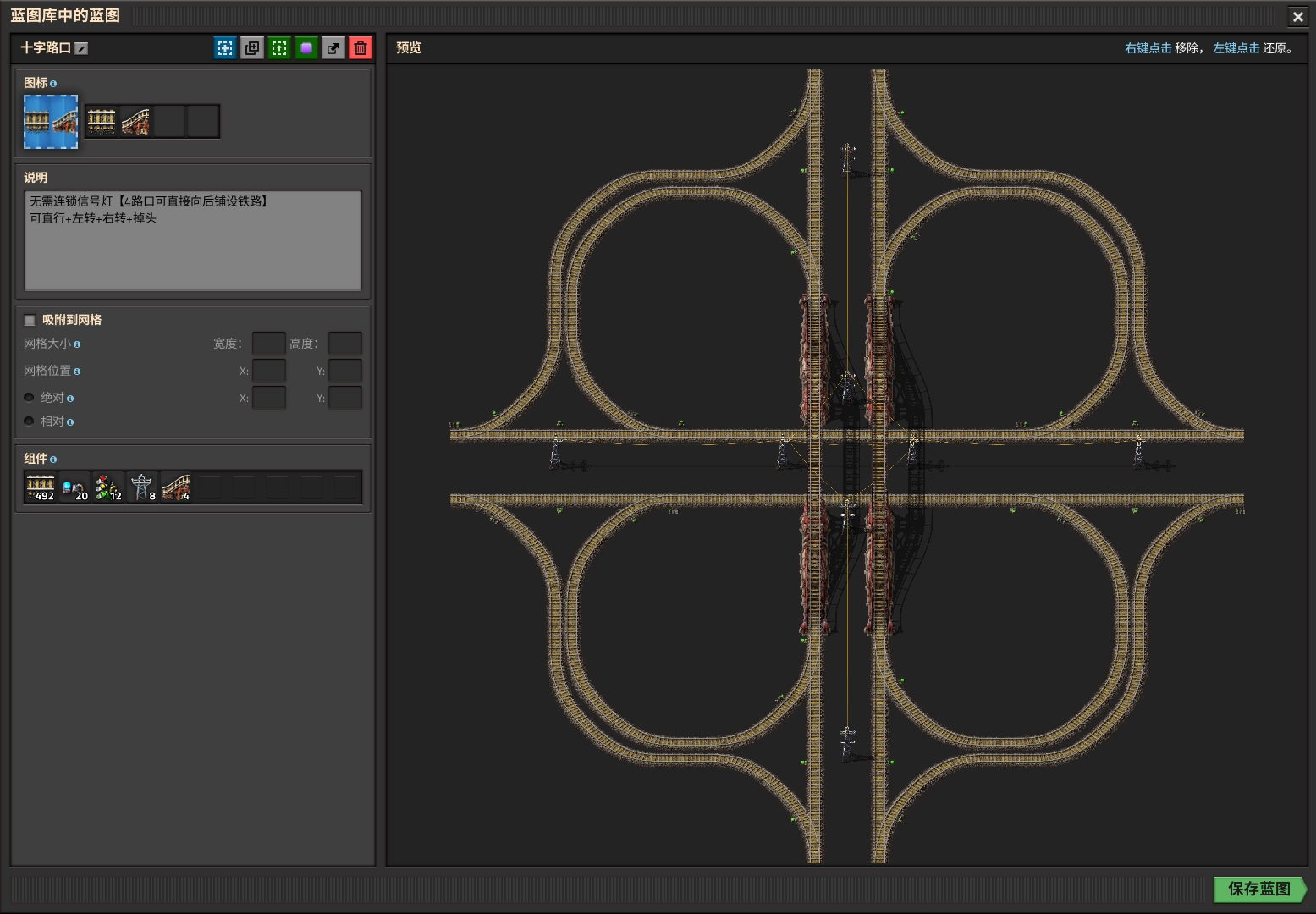Click the window title 蓝图库中的蓝图
Image resolution: width=1316 pixels, height=914 pixels.
65,15
